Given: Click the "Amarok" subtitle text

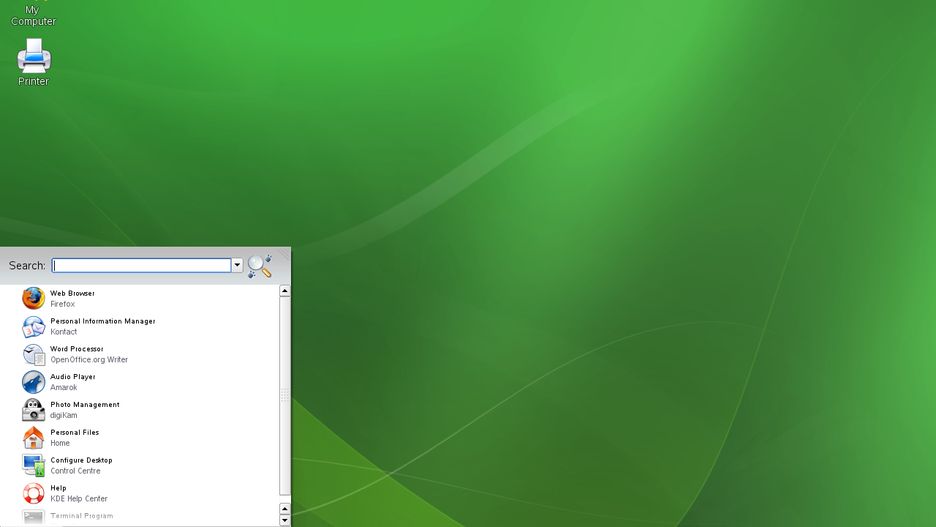Looking at the screenshot, I should 64,387.
